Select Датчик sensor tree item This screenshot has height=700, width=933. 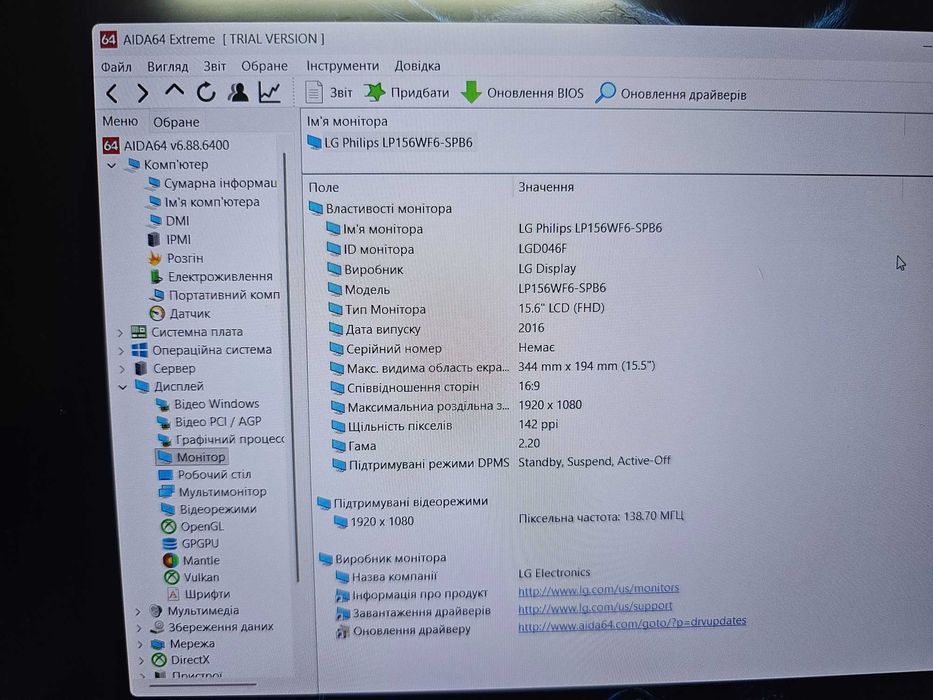(x=180, y=314)
